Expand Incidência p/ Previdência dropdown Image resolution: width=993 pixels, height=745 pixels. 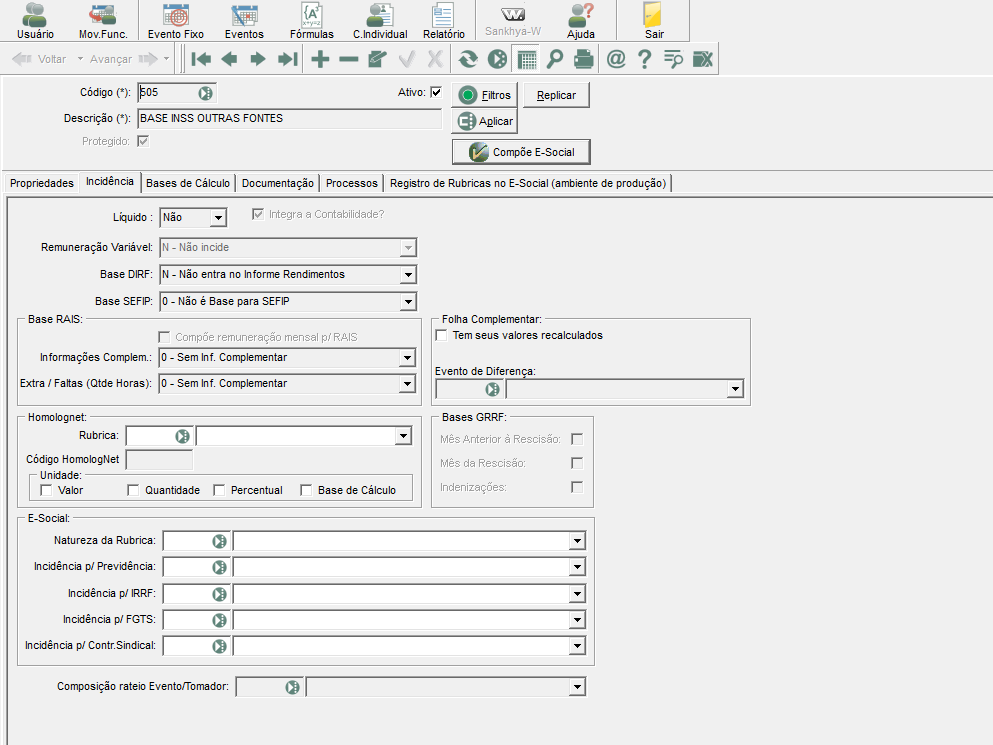tap(577, 567)
